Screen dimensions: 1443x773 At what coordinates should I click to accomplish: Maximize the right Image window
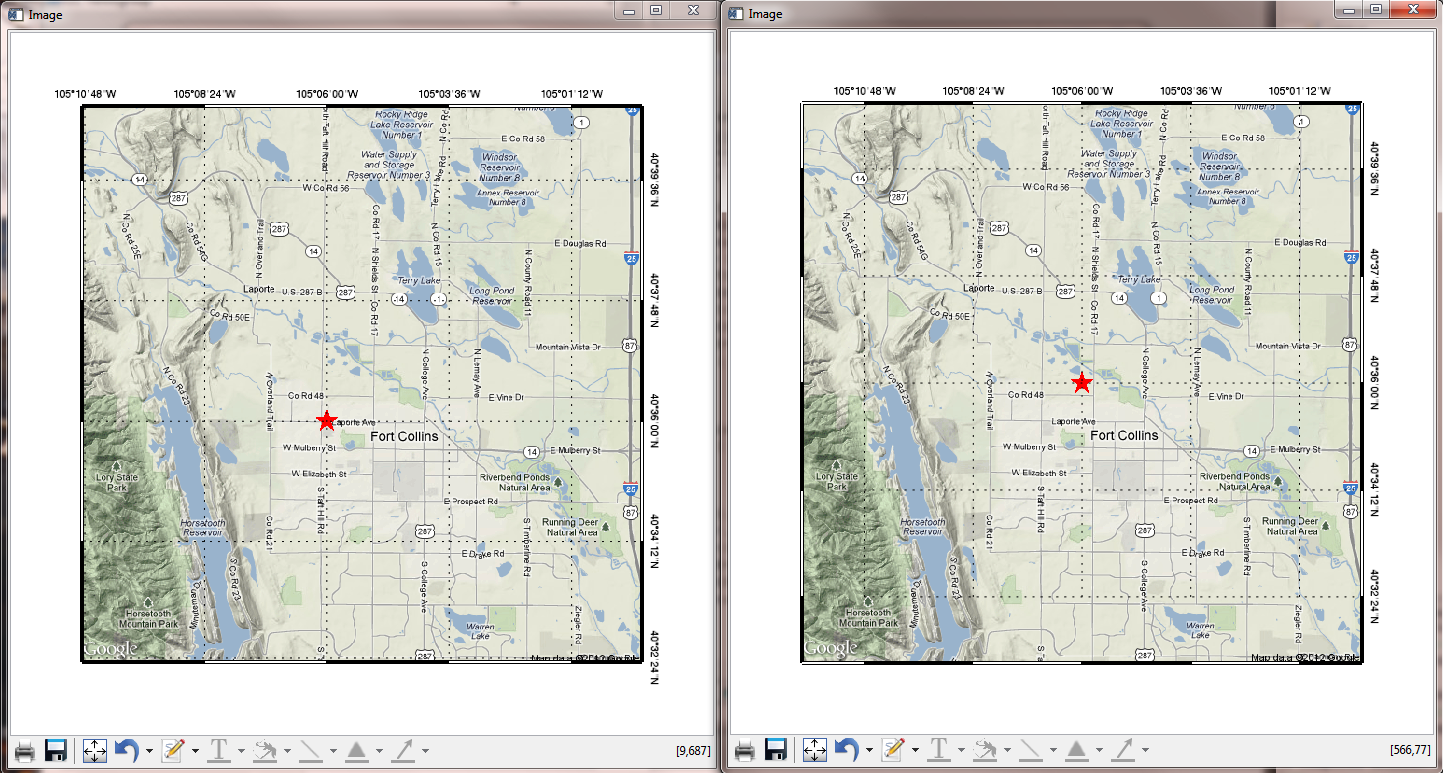pos(1376,10)
